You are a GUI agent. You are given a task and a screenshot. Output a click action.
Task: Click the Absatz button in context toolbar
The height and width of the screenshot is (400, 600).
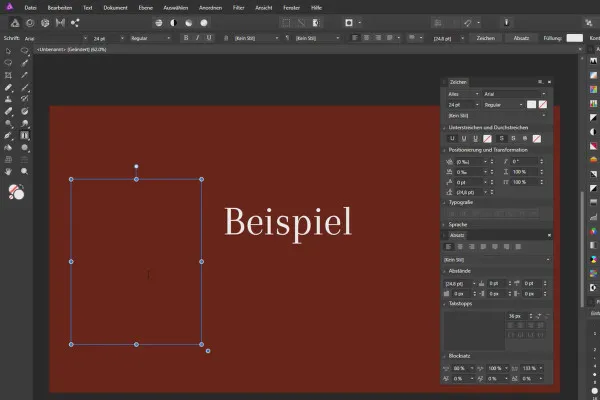coord(521,38)
